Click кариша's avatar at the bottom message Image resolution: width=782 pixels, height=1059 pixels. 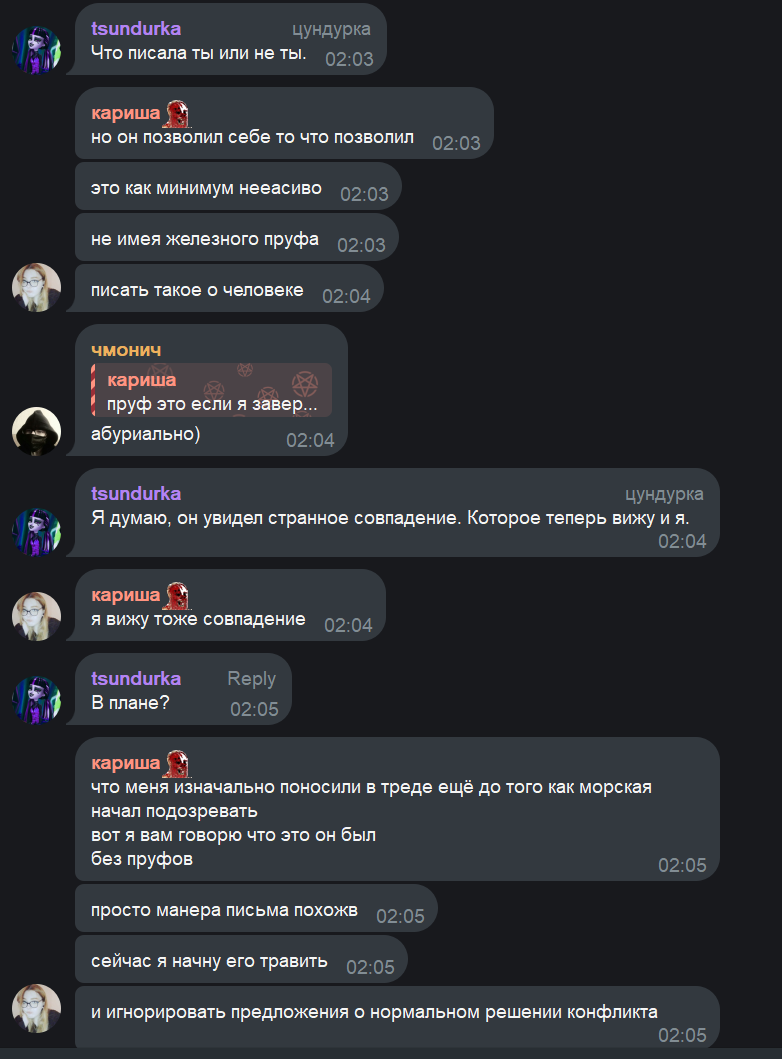coord(36,1008)
